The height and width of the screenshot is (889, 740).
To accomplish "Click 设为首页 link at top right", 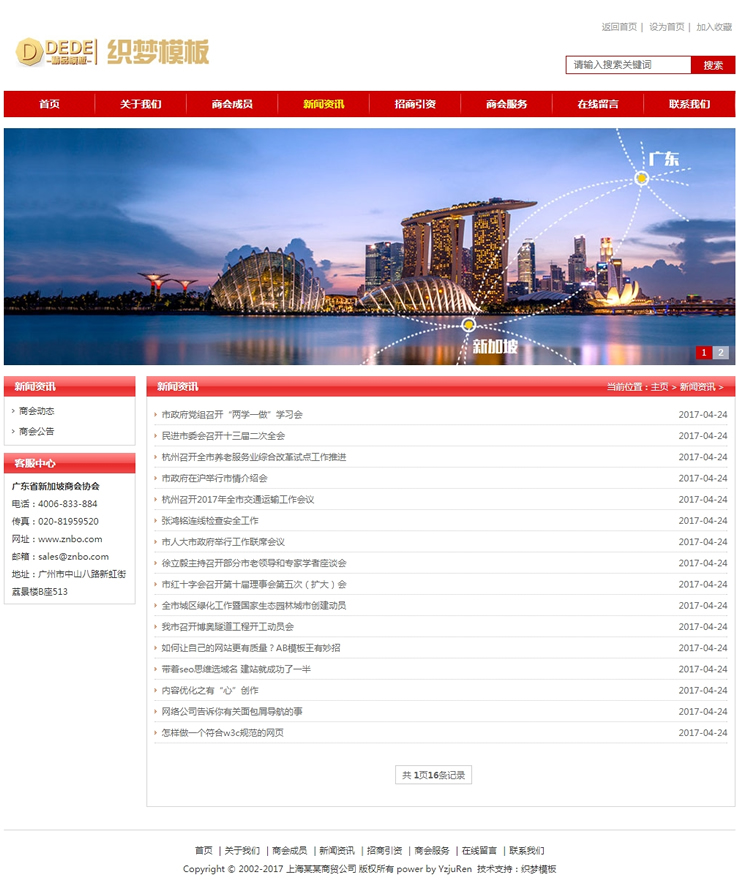I will [667, 27].
